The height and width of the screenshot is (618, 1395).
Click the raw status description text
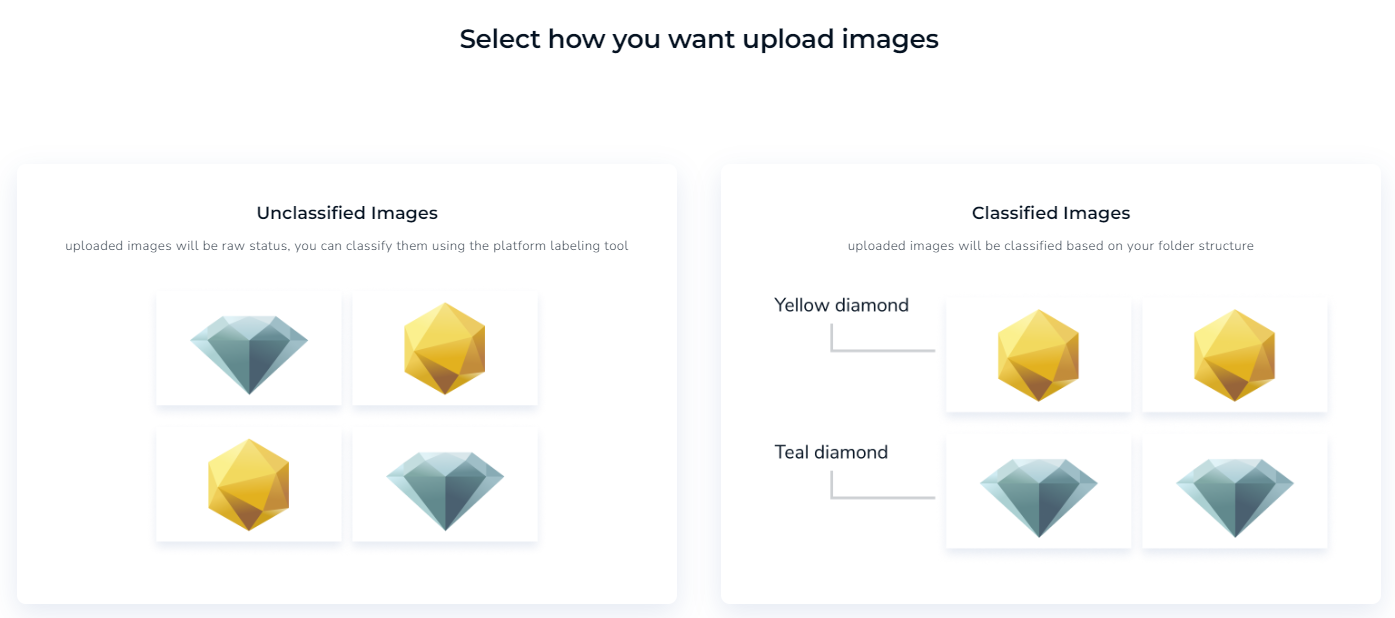(347, 245)
